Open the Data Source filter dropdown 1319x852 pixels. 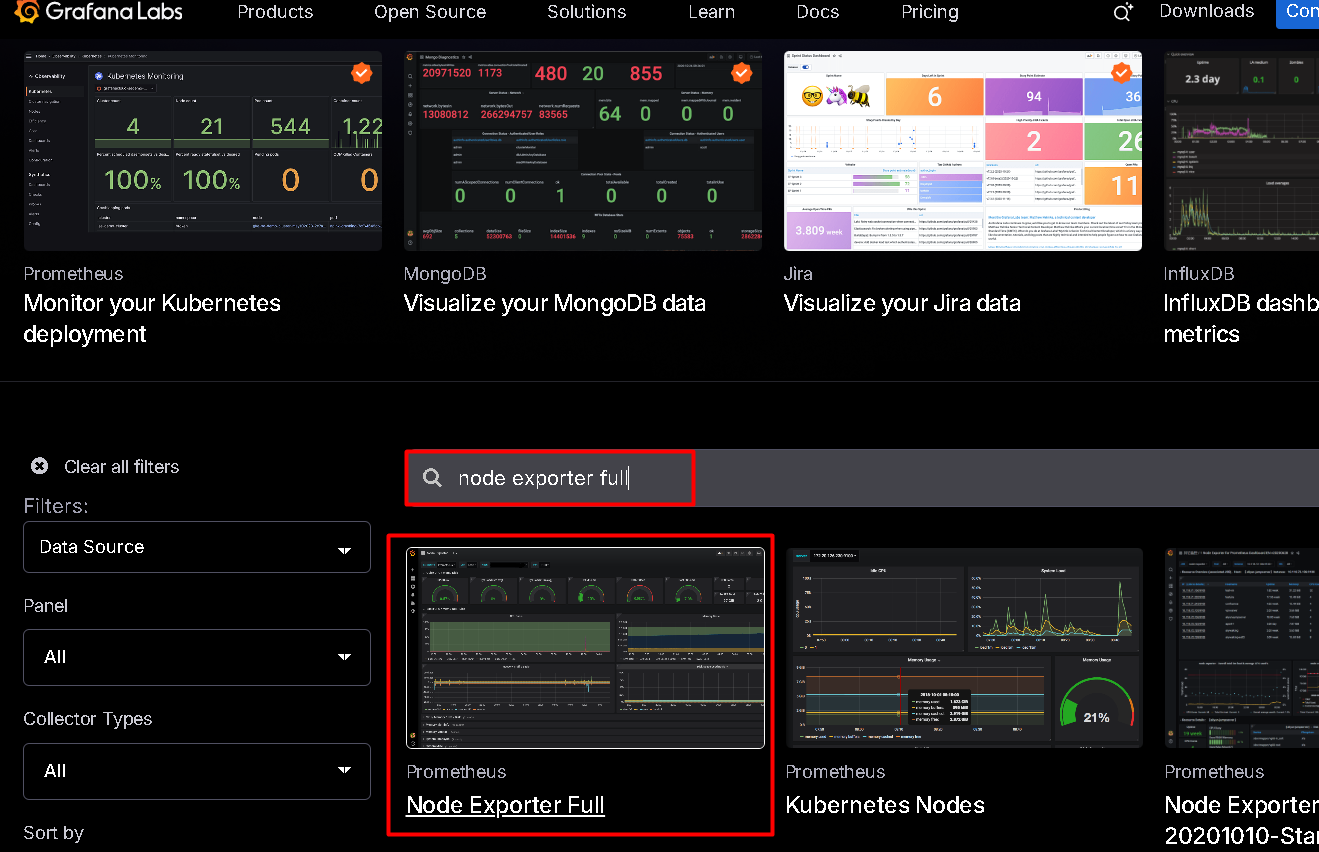point(196,547)
